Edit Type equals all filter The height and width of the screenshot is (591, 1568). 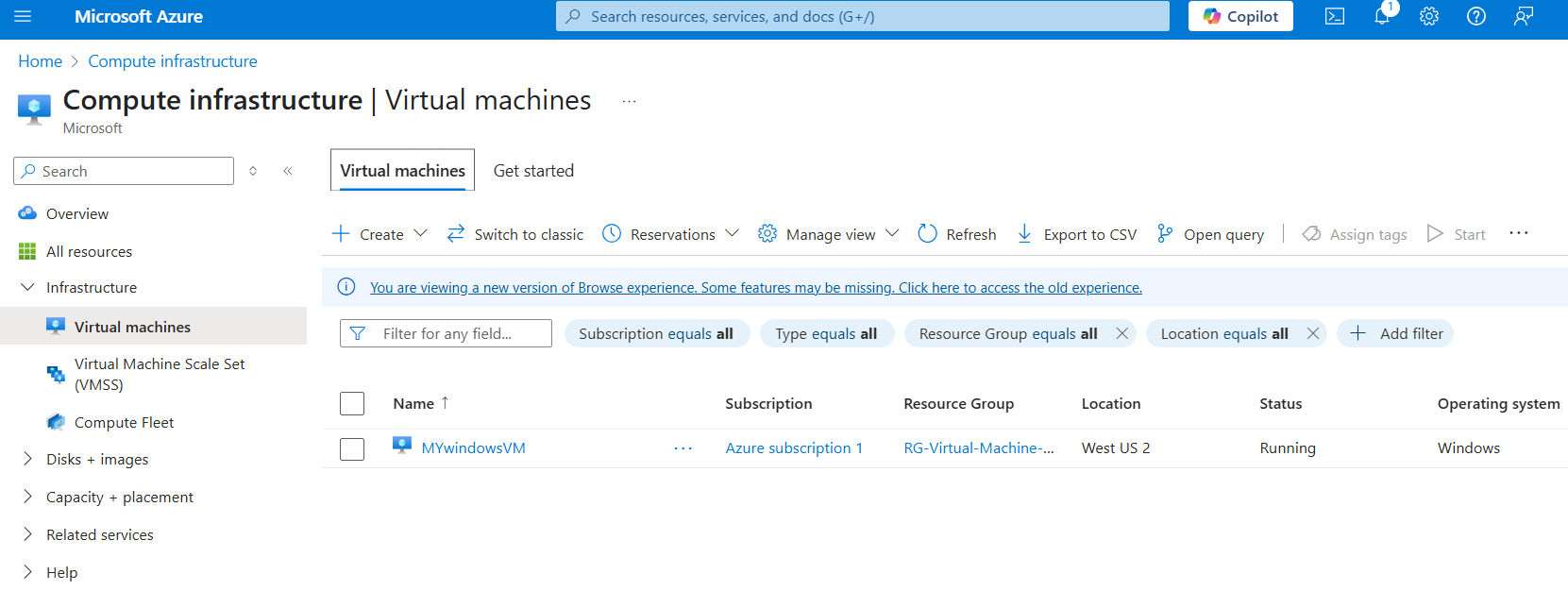click(826, 333)
